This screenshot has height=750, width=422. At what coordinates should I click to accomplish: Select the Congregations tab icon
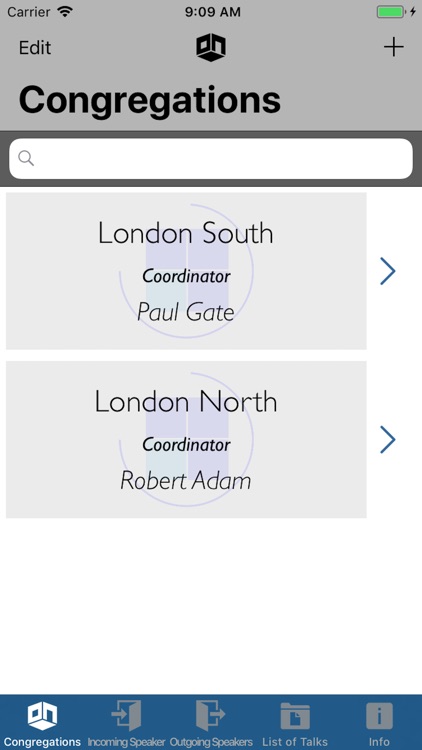42,716
